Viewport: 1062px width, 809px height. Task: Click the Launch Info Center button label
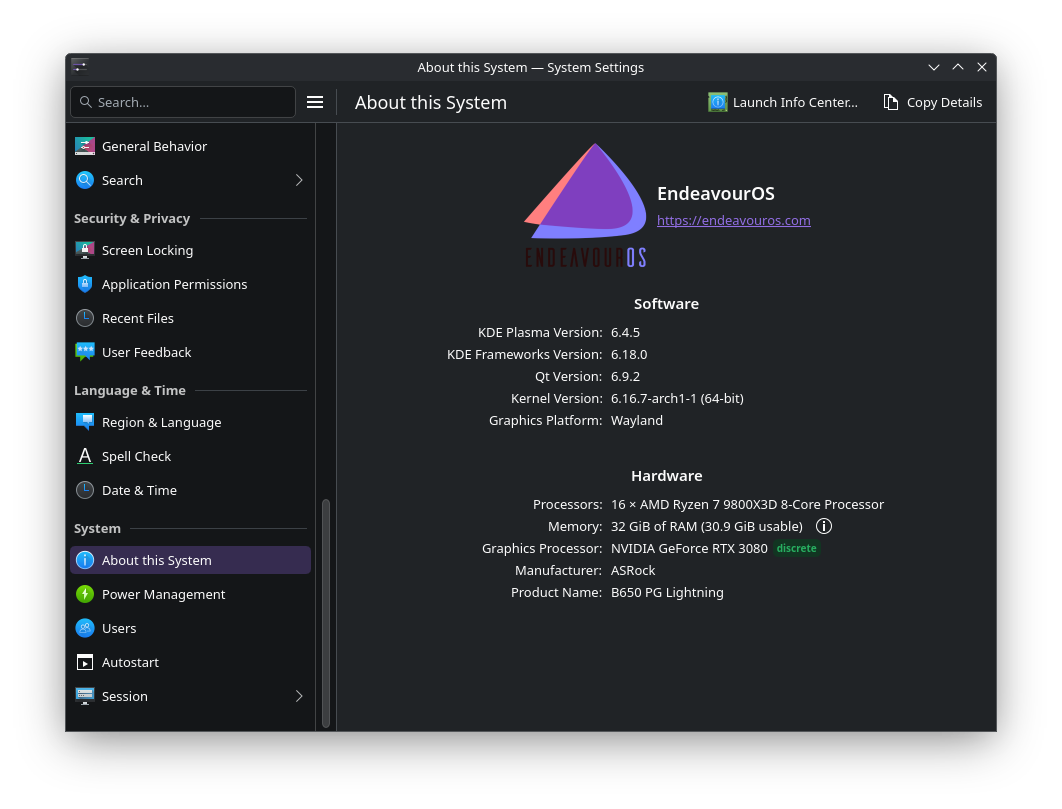click(x=795, y=102)
